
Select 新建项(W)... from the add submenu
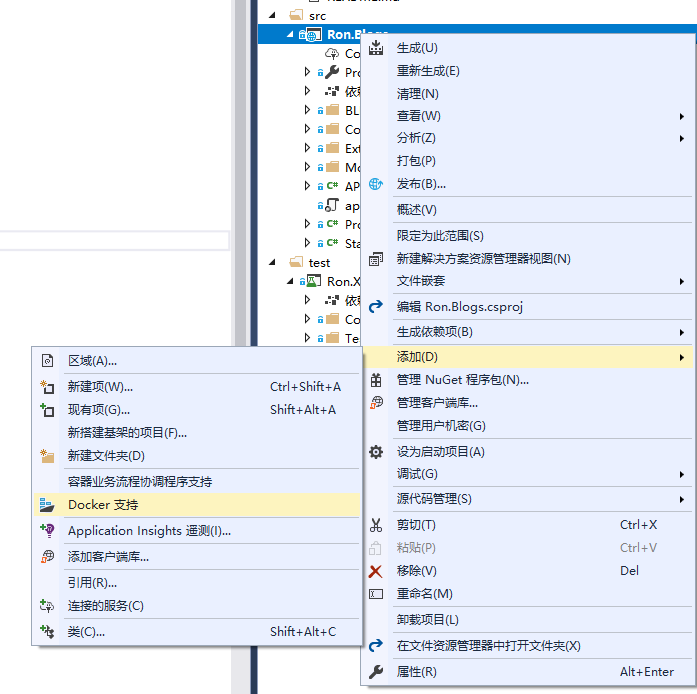pyautogui.click(x=100, y=387)
